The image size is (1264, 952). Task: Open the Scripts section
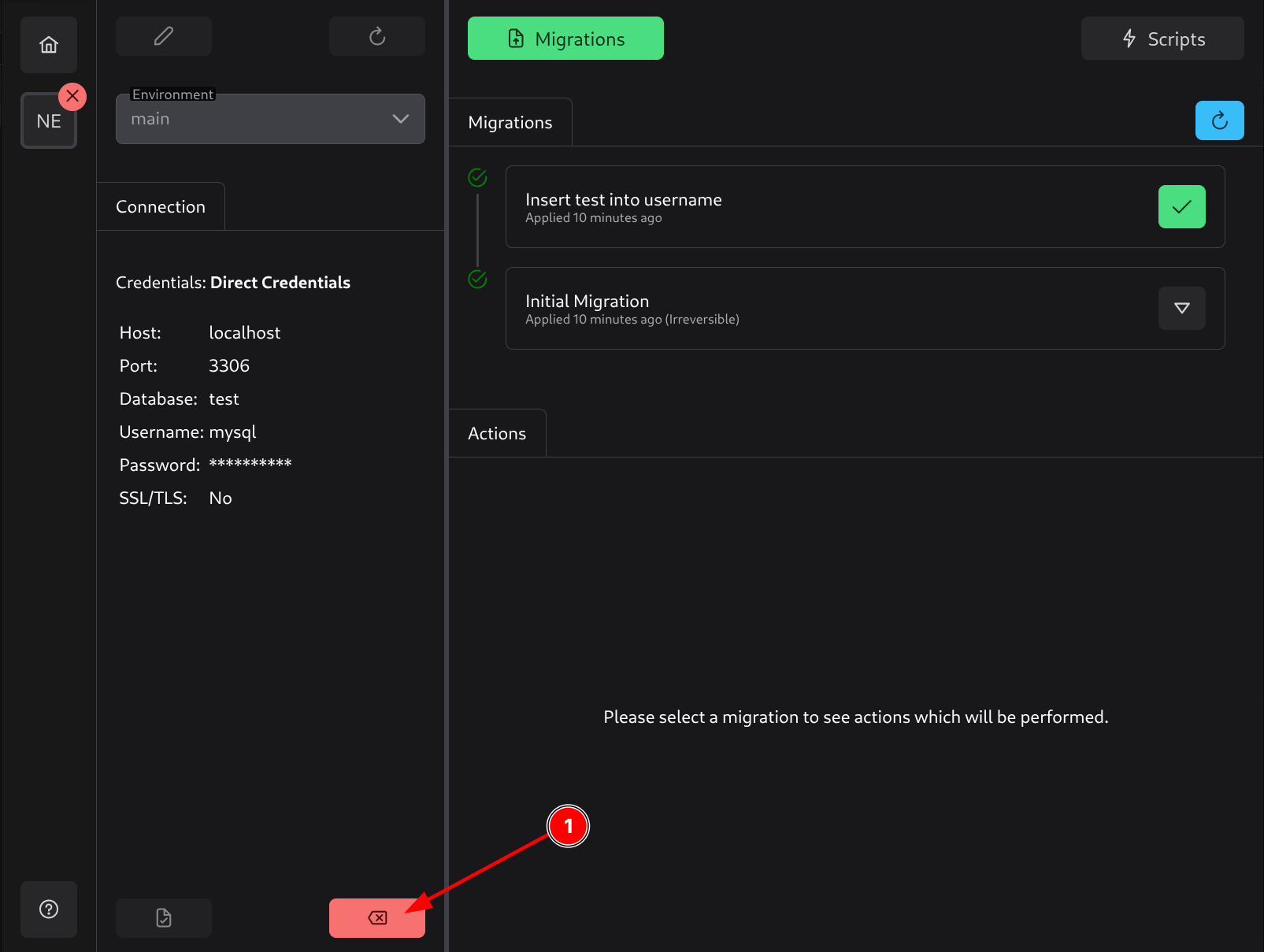(x=1162, y=39)
